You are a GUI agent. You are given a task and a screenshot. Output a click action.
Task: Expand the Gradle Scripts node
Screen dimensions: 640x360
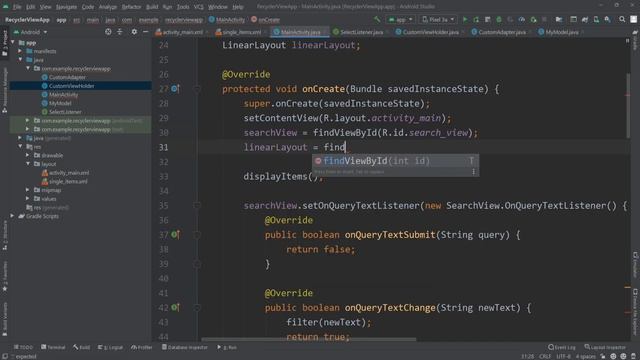12,216
